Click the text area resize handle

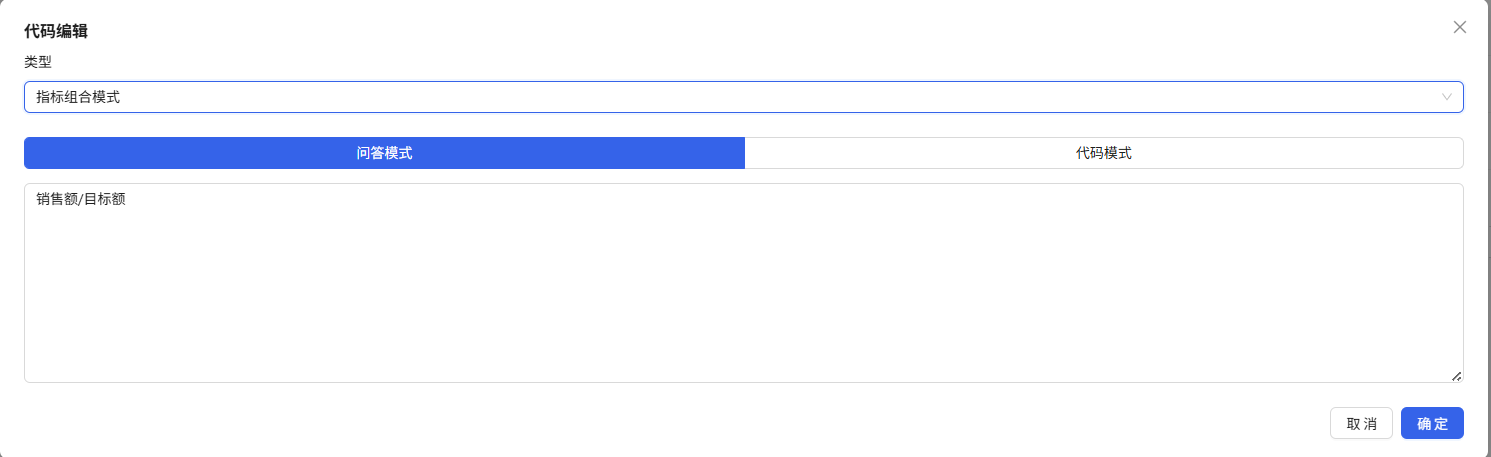pyautogui.click(x=1456, y=376)
